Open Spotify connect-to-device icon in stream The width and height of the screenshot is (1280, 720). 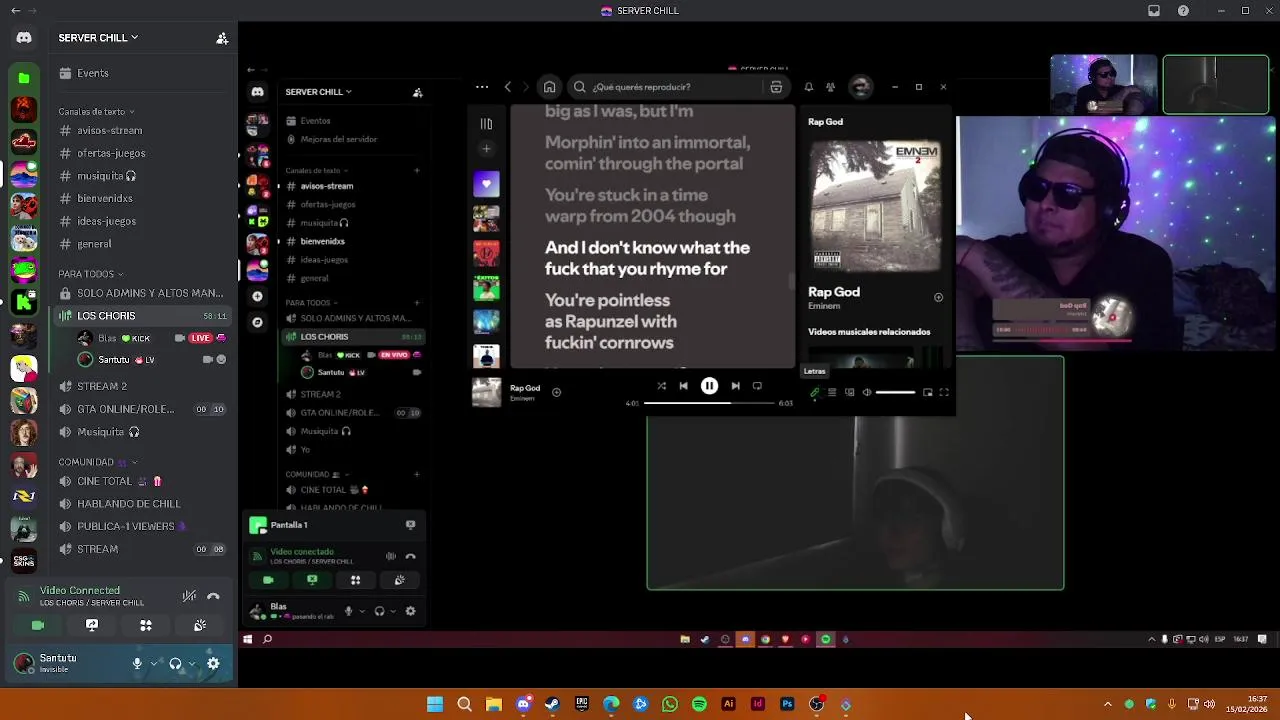tap(849, 392)
